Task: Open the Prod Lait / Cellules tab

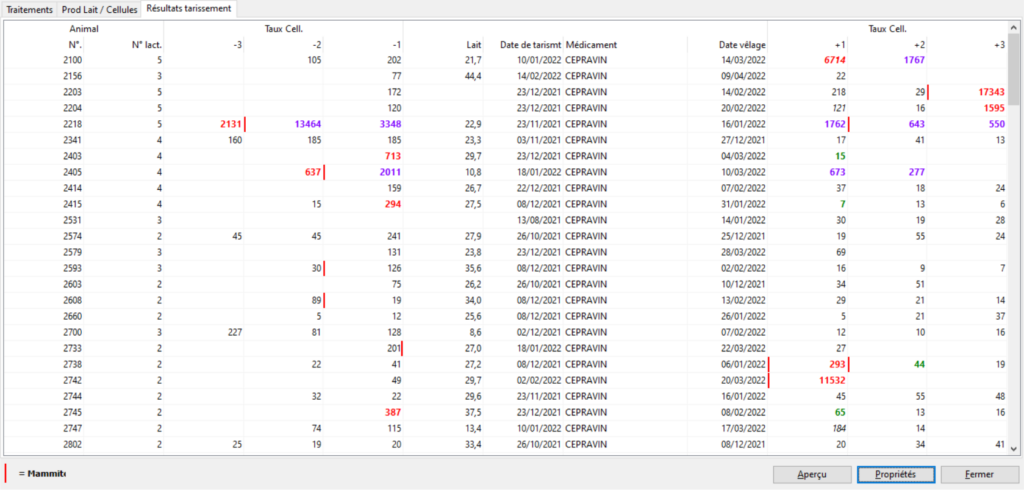Action: pos(99,9)
